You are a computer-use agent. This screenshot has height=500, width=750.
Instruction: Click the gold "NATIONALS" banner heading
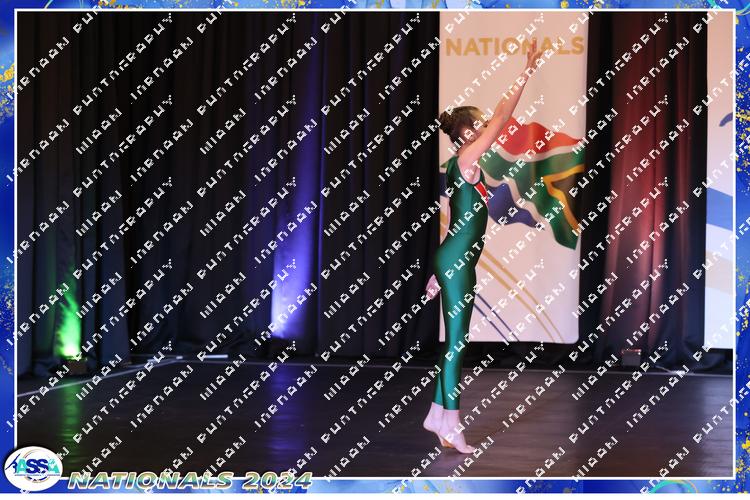point(515,46)
